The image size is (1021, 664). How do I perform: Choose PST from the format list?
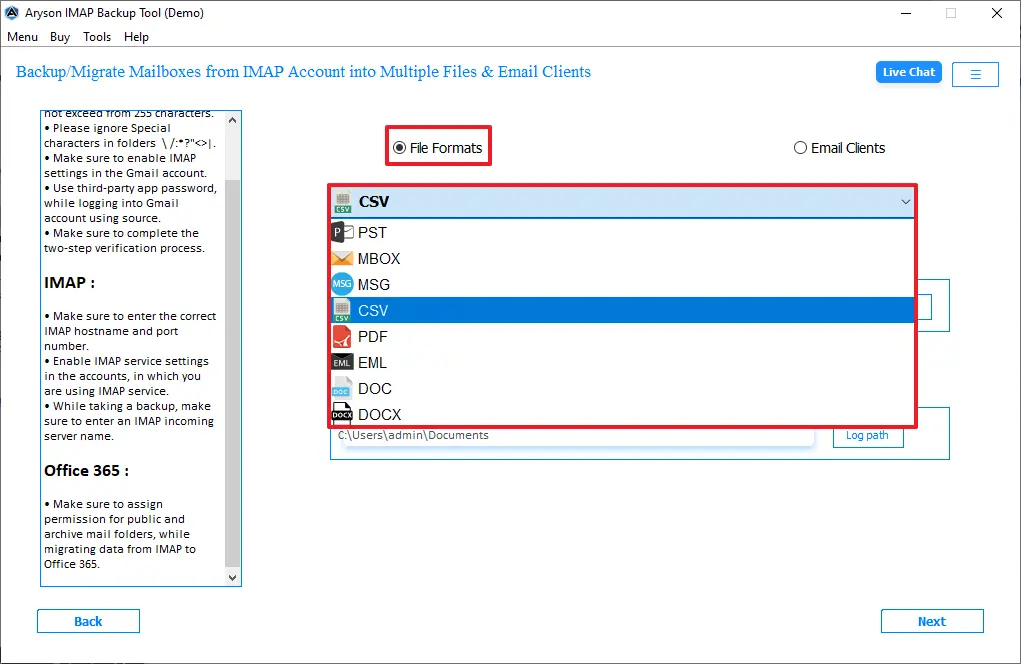[622, 232]
